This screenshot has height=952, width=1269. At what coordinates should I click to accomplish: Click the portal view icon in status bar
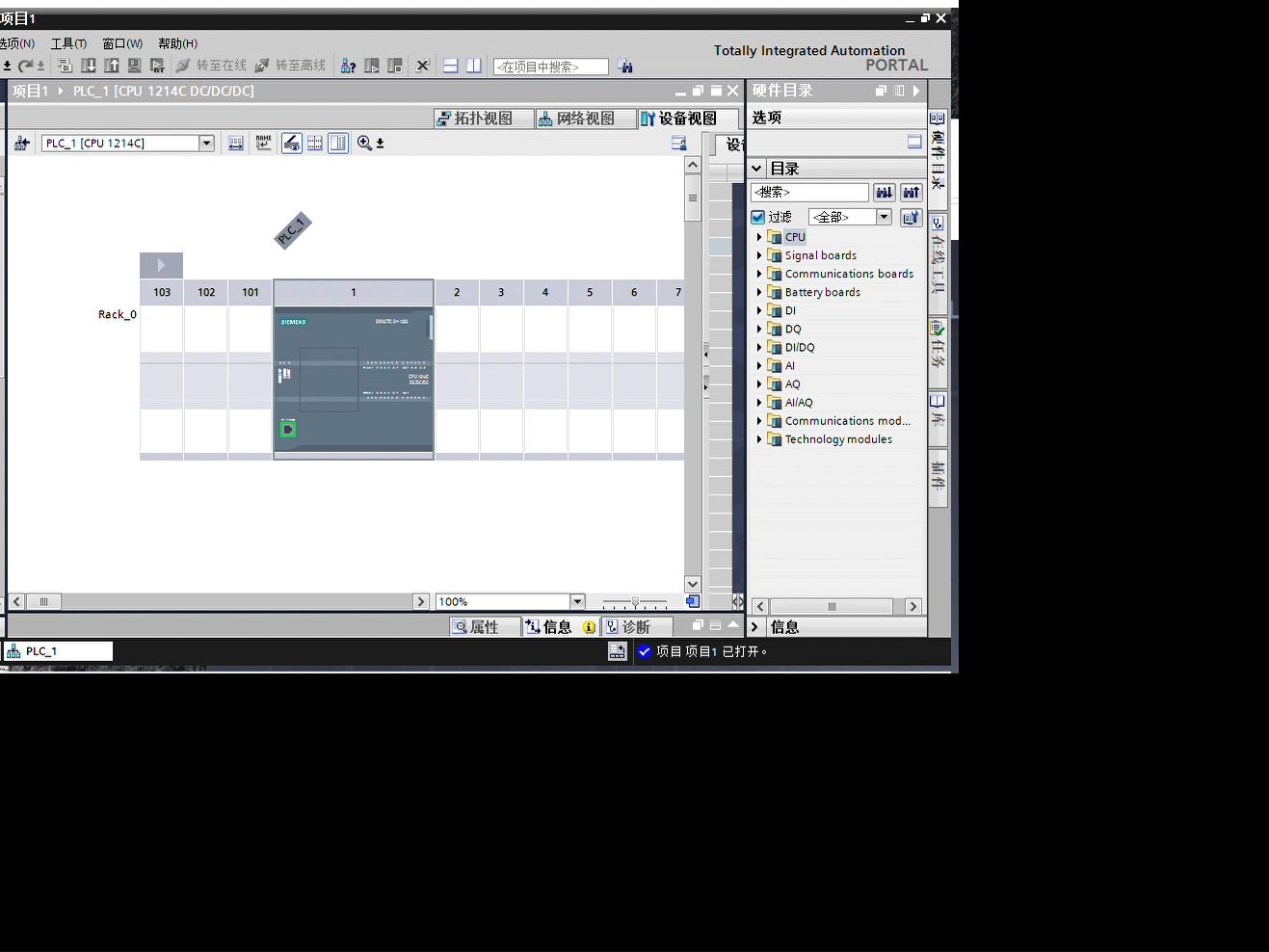618,651
